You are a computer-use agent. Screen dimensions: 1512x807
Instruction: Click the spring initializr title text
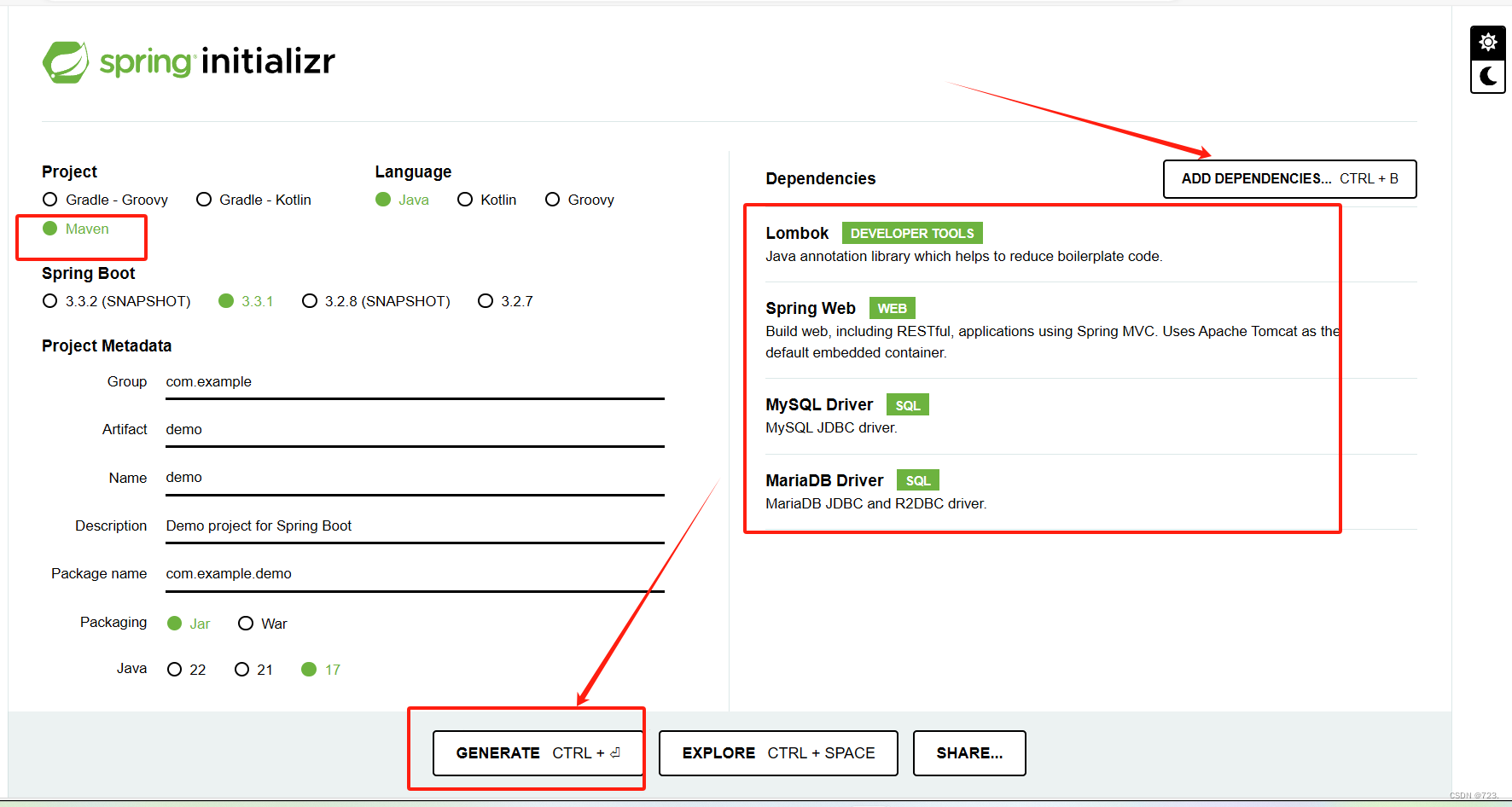pyautogui.click(x=218, y=61)
